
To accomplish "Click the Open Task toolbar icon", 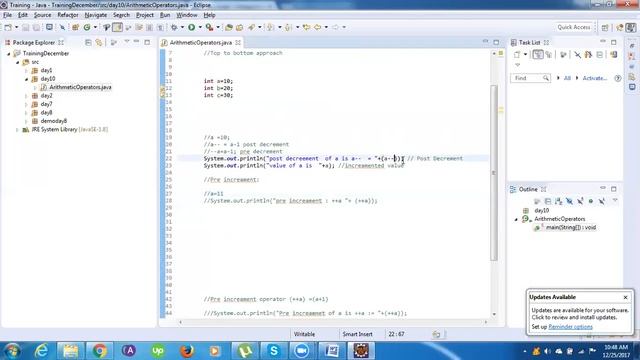I will [x=240, y=27].
